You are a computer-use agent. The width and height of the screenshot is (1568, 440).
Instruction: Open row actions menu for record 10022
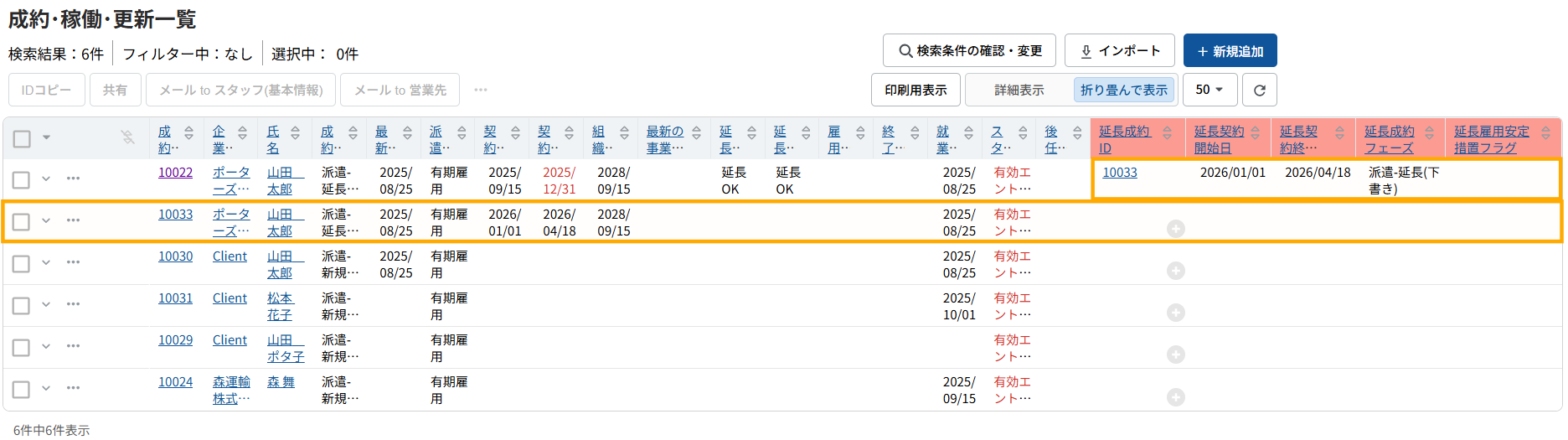click(74, 179)
